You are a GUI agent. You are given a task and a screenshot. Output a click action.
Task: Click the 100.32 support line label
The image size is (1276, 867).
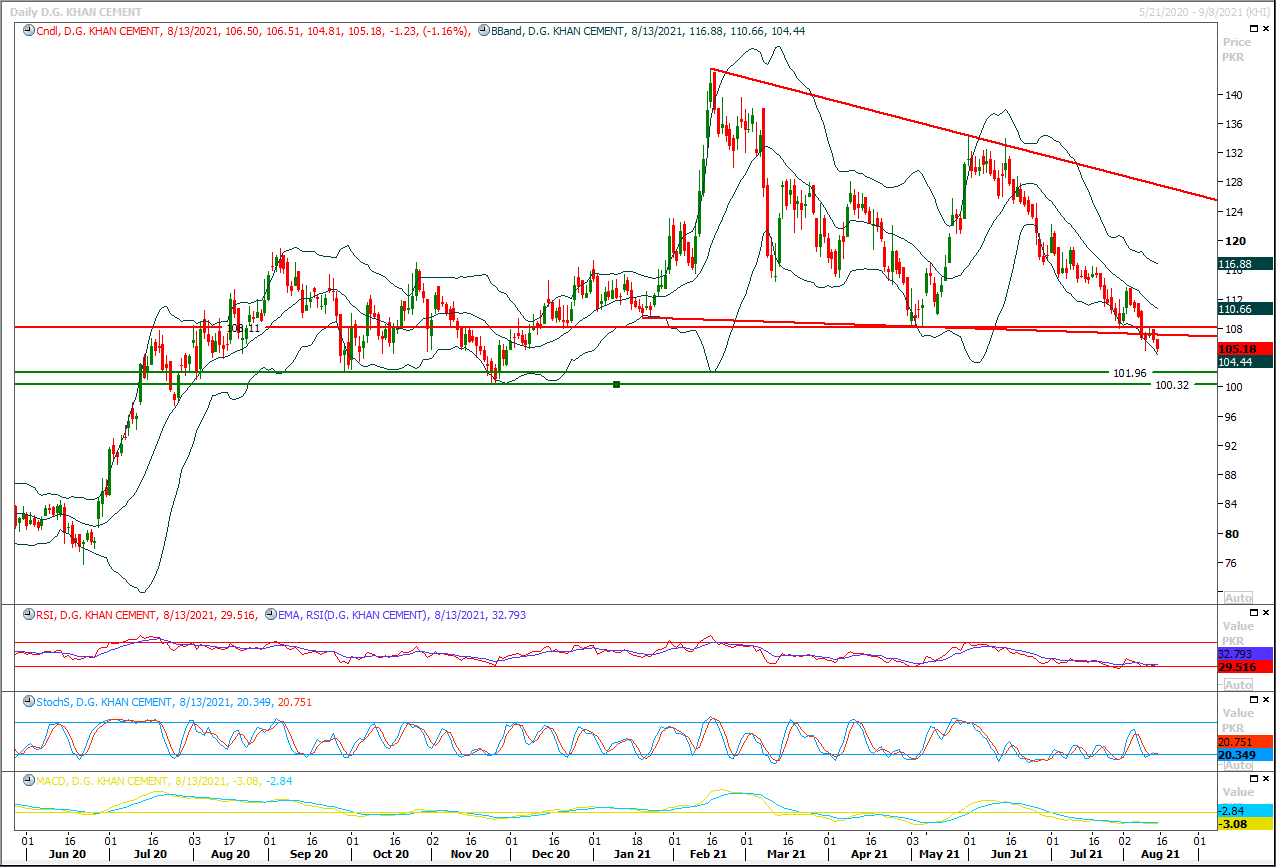[x=1172, y=385]
